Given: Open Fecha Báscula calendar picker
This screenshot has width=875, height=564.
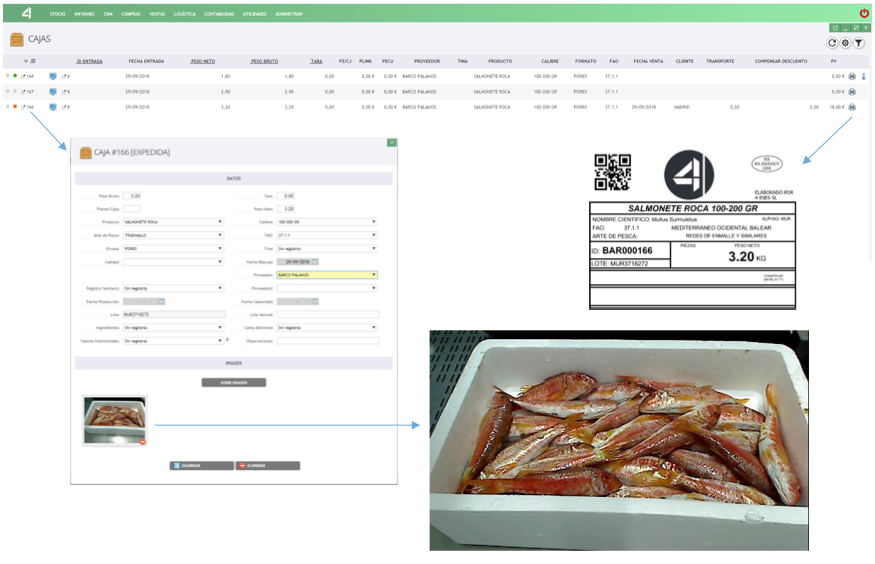Looking at the screenshot, I should (x=314, y=261).
